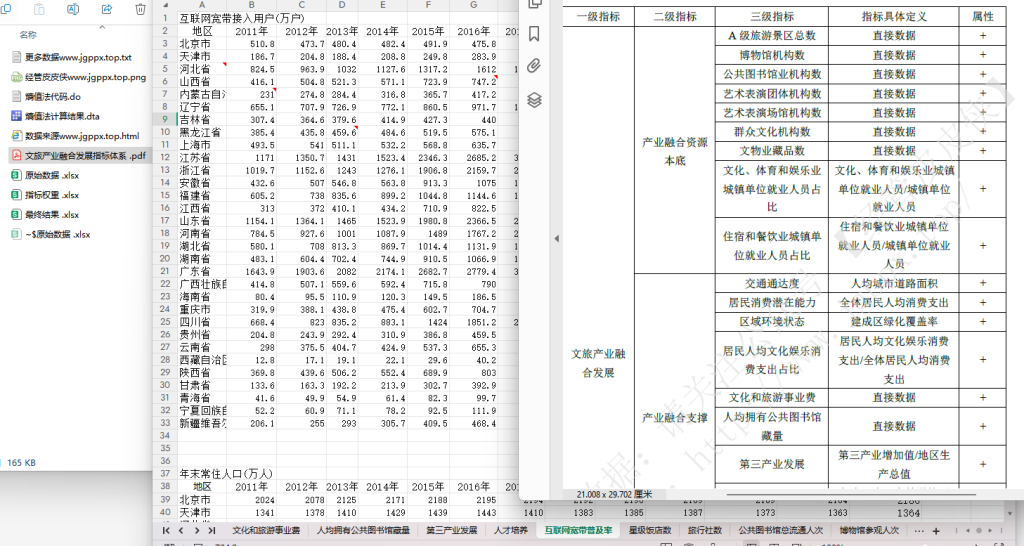Select file 熵值法计算结果.dta
The image size is (1024, 546).
(x=56, y=116)
